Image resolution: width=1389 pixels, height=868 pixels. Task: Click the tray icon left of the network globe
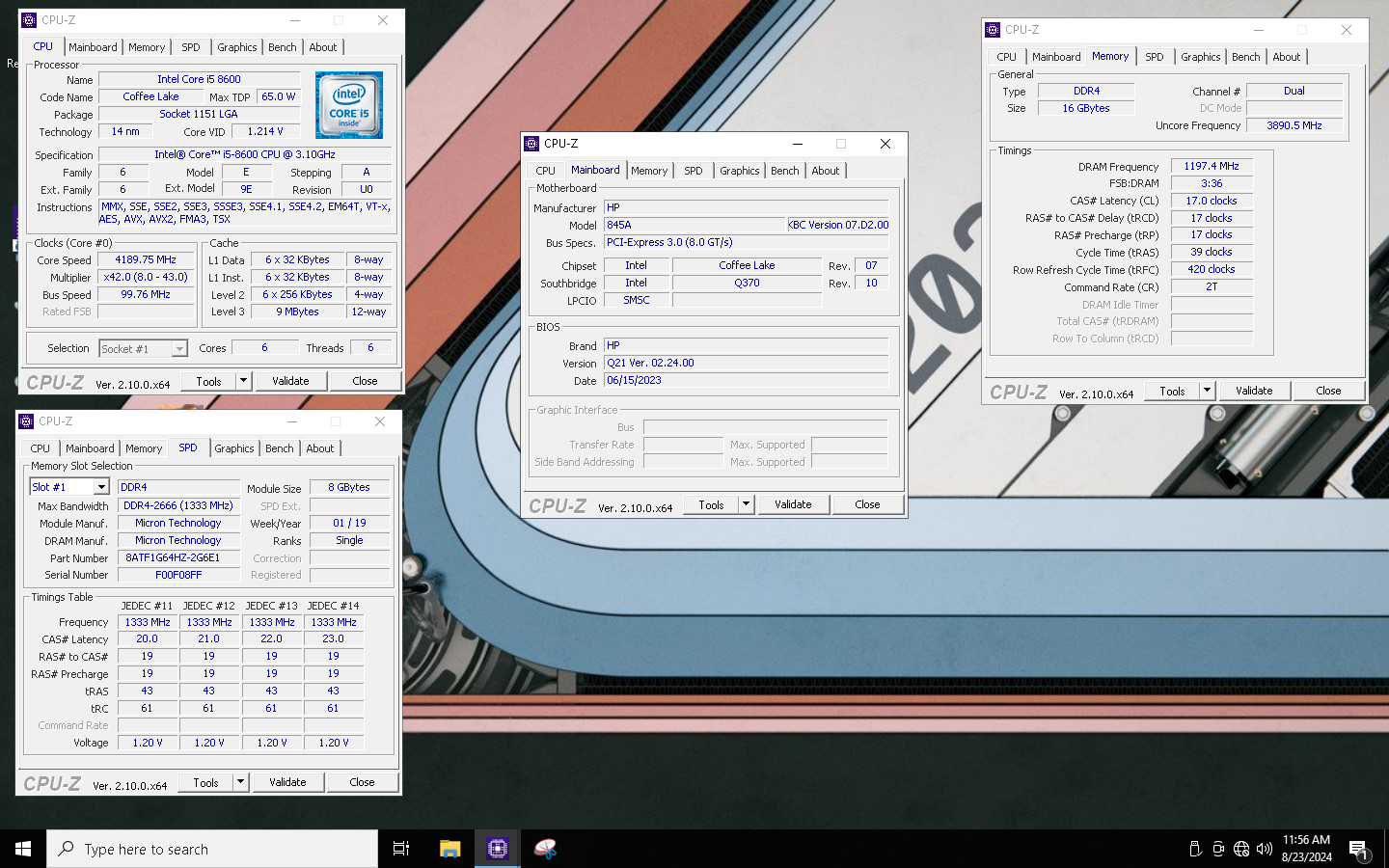coord(1218,849)
